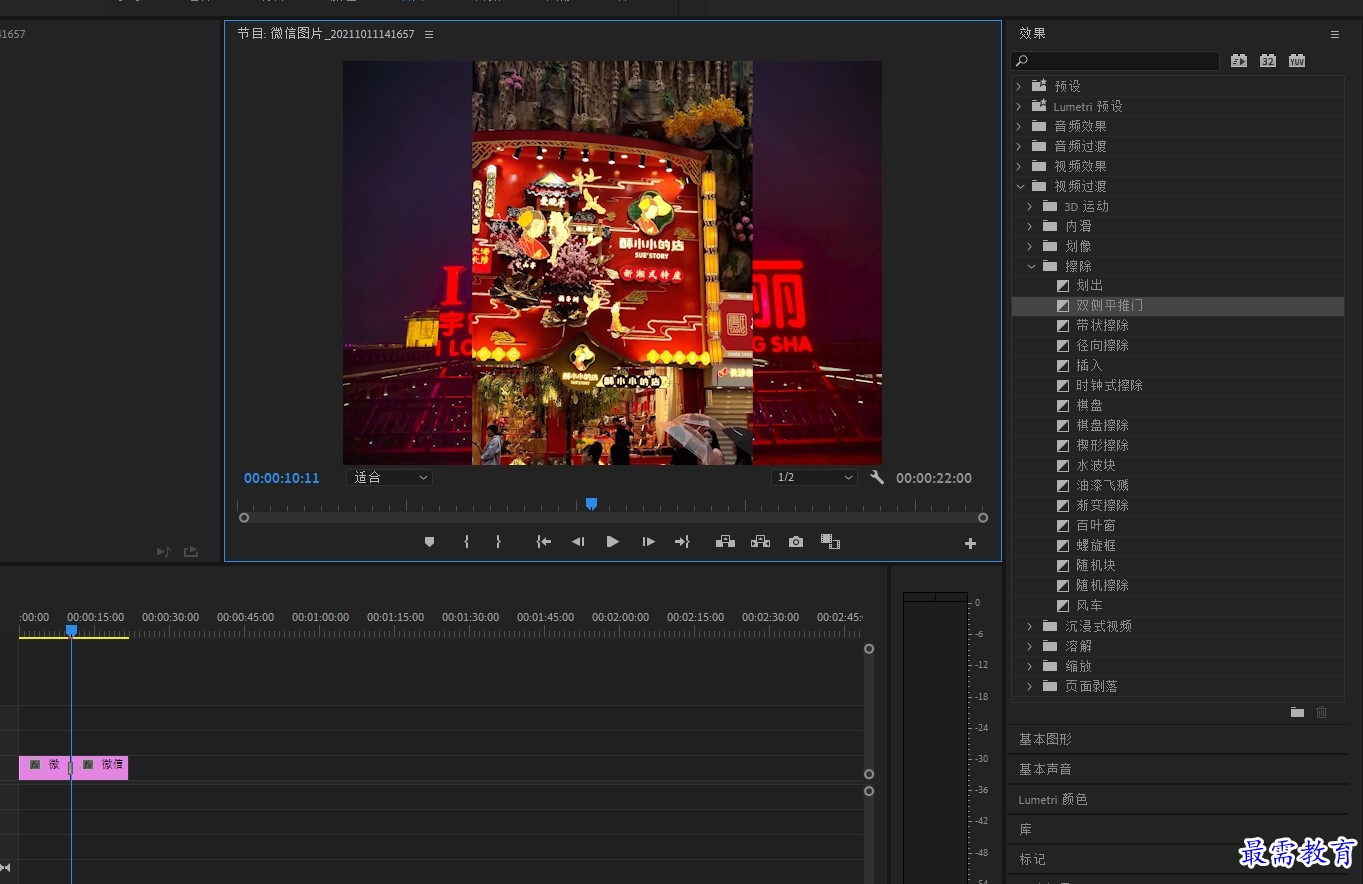
Task: Delete custom item trash icon in Effects
Action: [x=1322, y=712]
